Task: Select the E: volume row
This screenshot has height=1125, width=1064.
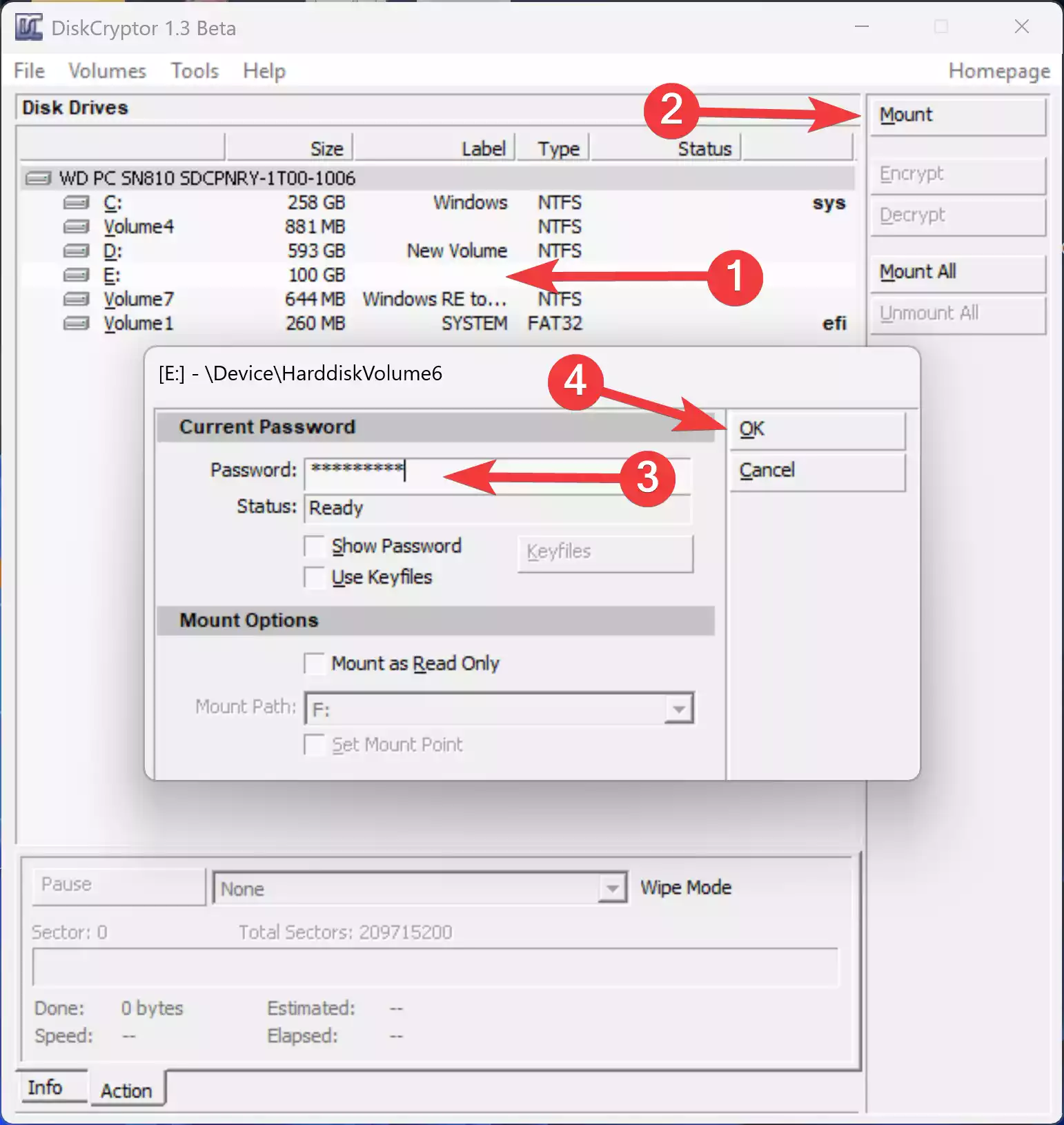Action: click(x=438, y=275)
